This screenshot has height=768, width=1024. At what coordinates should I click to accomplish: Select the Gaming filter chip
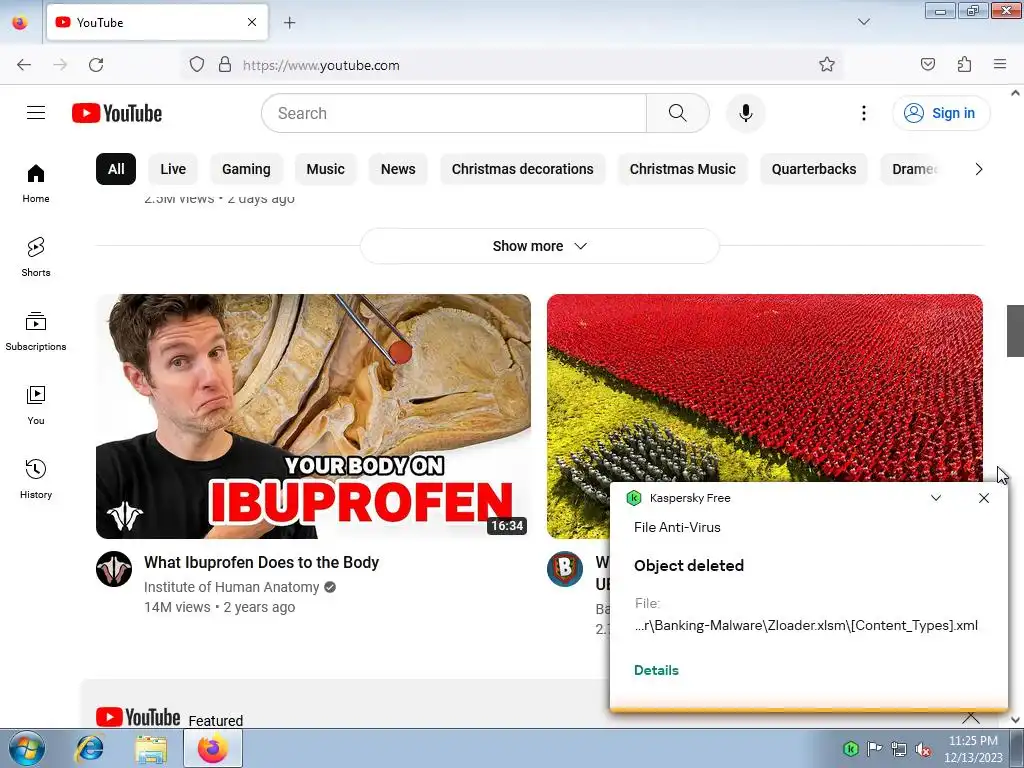tap(246, 169)
